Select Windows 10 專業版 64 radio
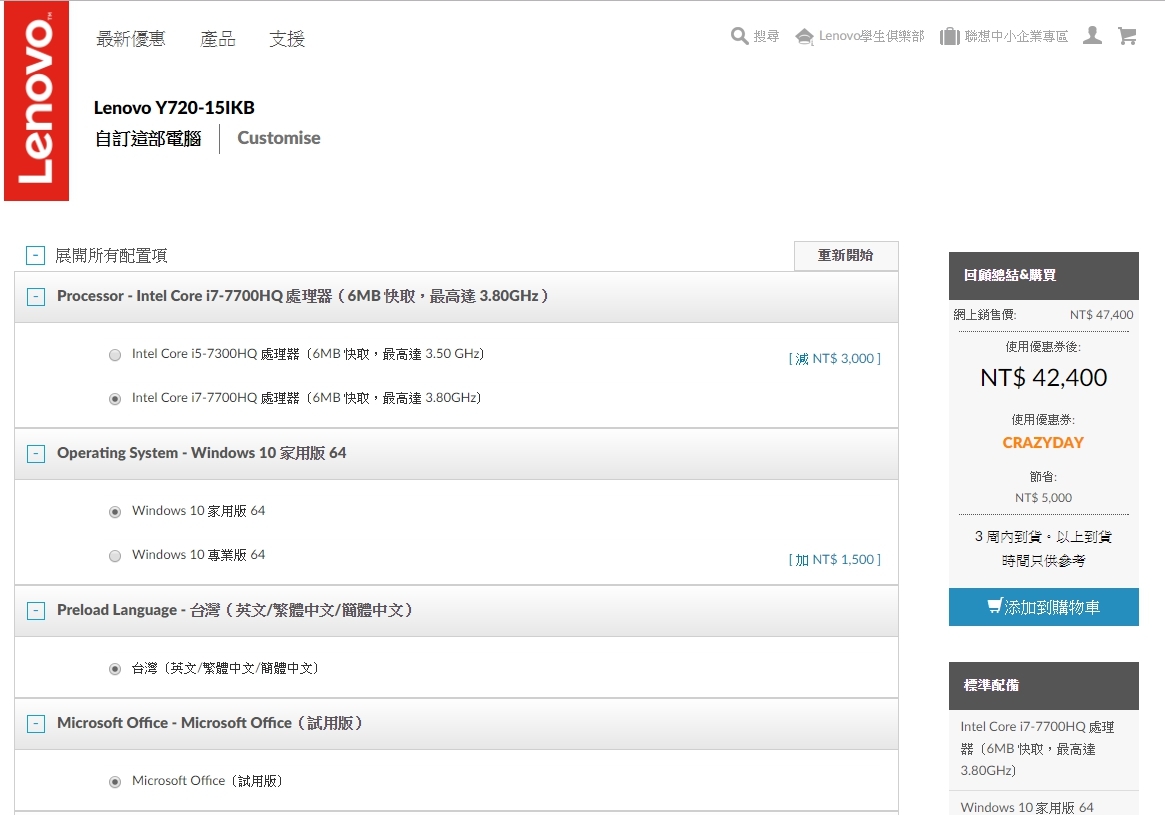The height and width of the screenshot is (815, 1165). pos(115,556)
